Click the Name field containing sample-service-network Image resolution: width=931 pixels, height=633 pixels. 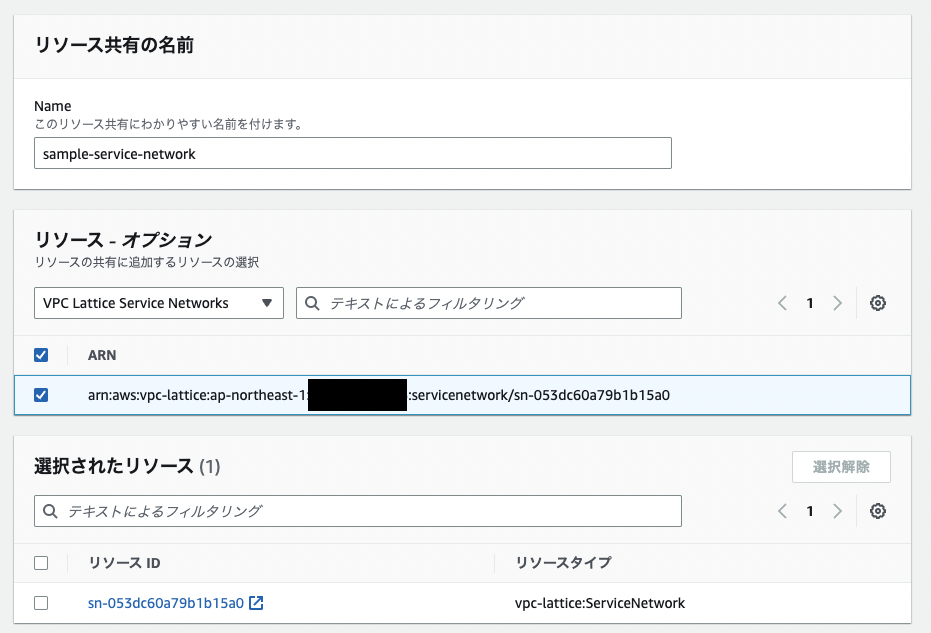(x=352, y=153)
